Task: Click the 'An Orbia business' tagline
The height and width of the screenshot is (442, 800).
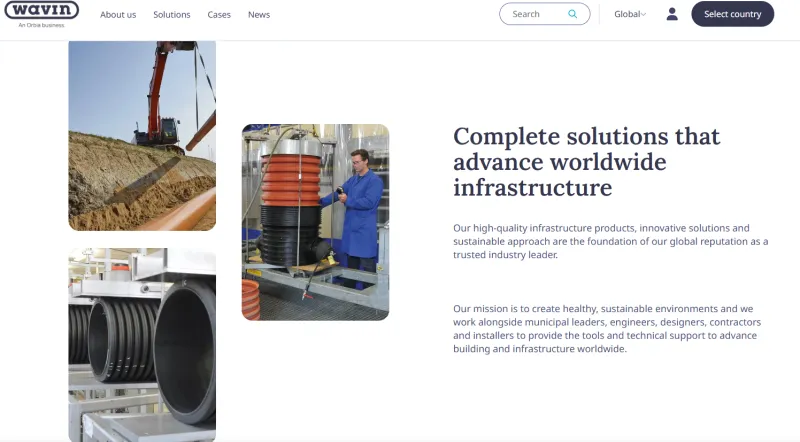Action: coord(41,25)
